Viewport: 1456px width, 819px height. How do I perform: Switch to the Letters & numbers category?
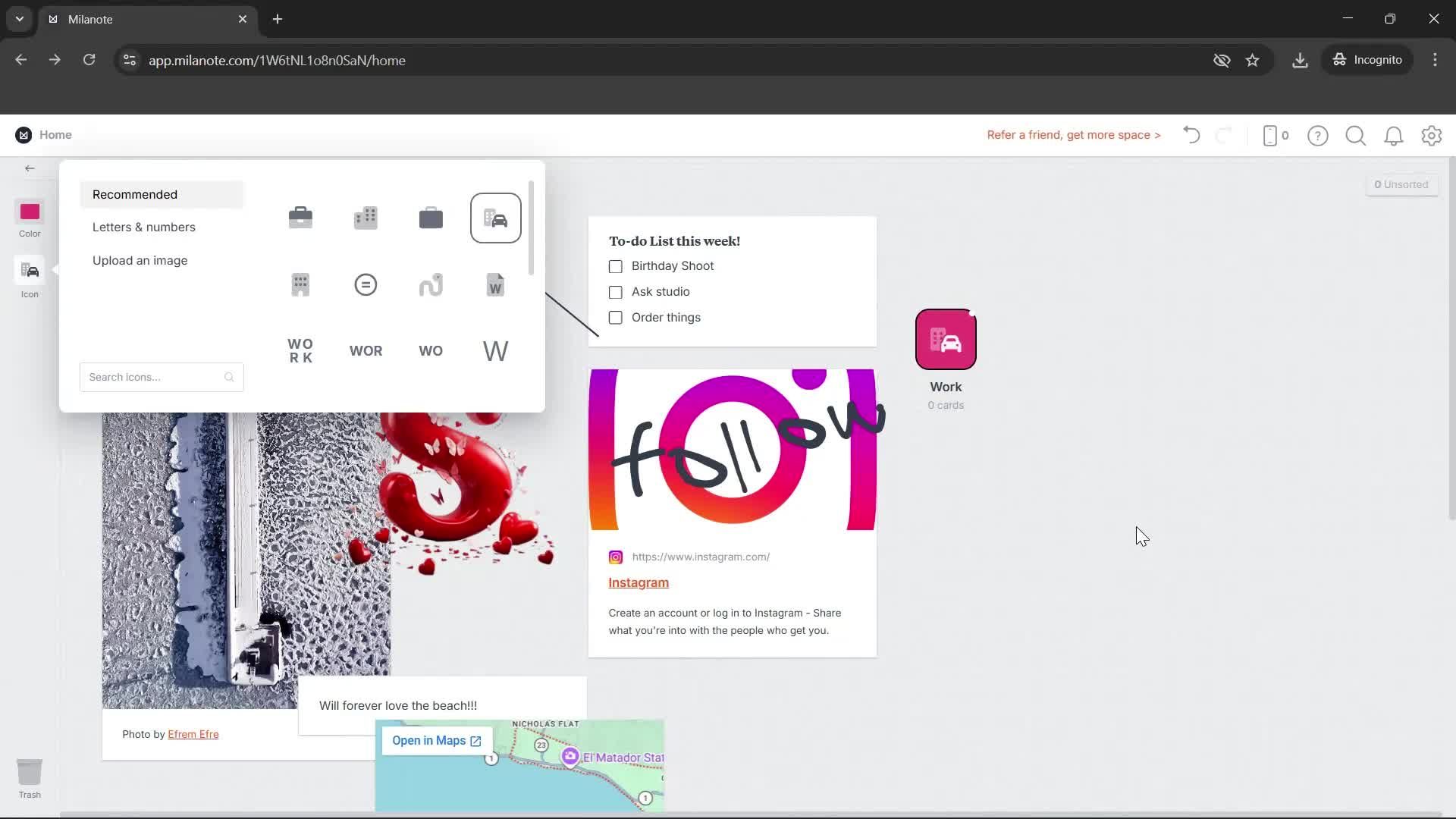point(143,227)
